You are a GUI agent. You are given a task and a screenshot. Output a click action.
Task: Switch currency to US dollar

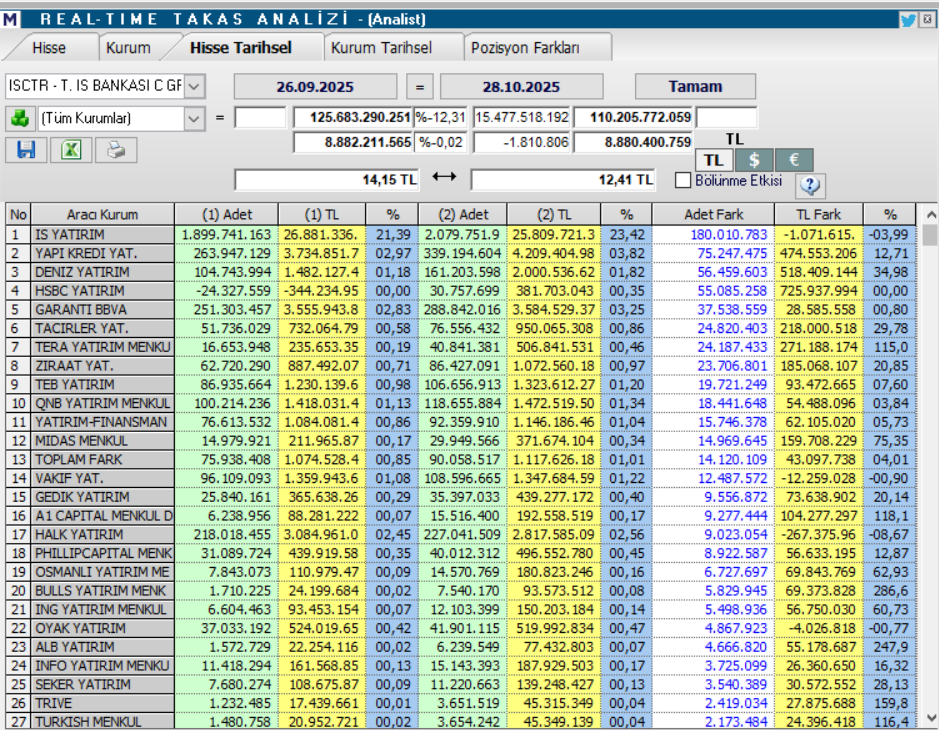tap(753, 160)
